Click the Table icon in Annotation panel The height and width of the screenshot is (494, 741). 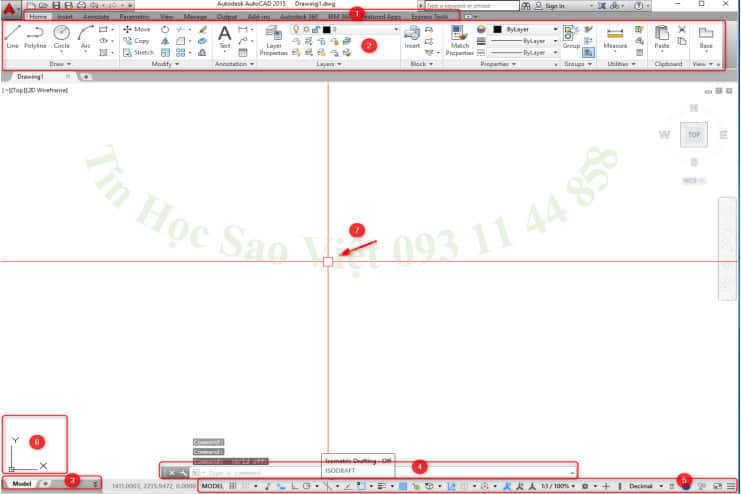pos(243,52)
